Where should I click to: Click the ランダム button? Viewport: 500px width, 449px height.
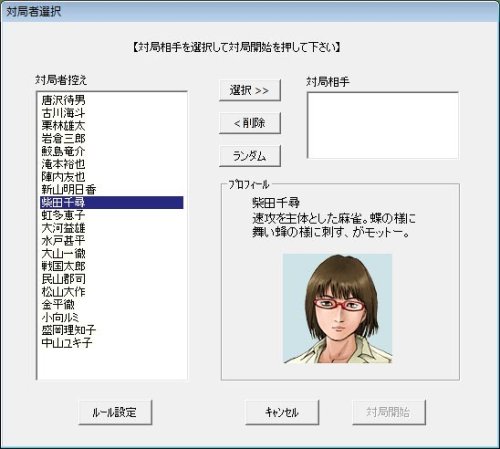tap(250, 156)
